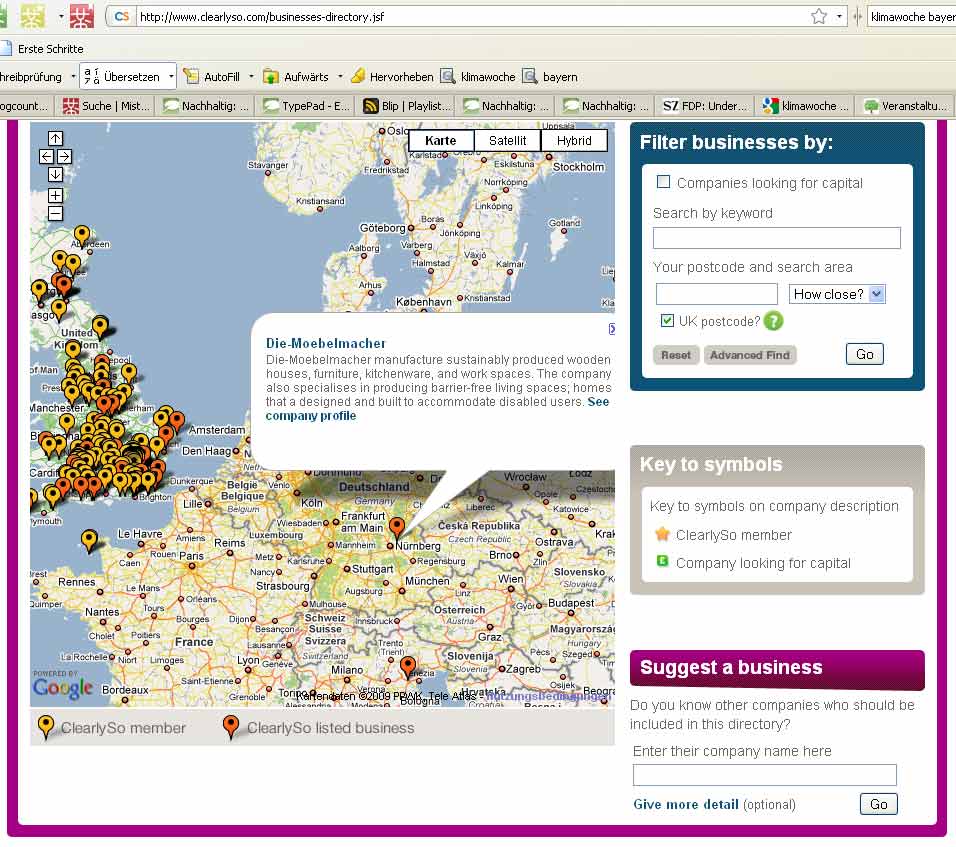Switch map to Hybrid view
Image resolution: width=956 pixels, height=847 pixels.
574,140
